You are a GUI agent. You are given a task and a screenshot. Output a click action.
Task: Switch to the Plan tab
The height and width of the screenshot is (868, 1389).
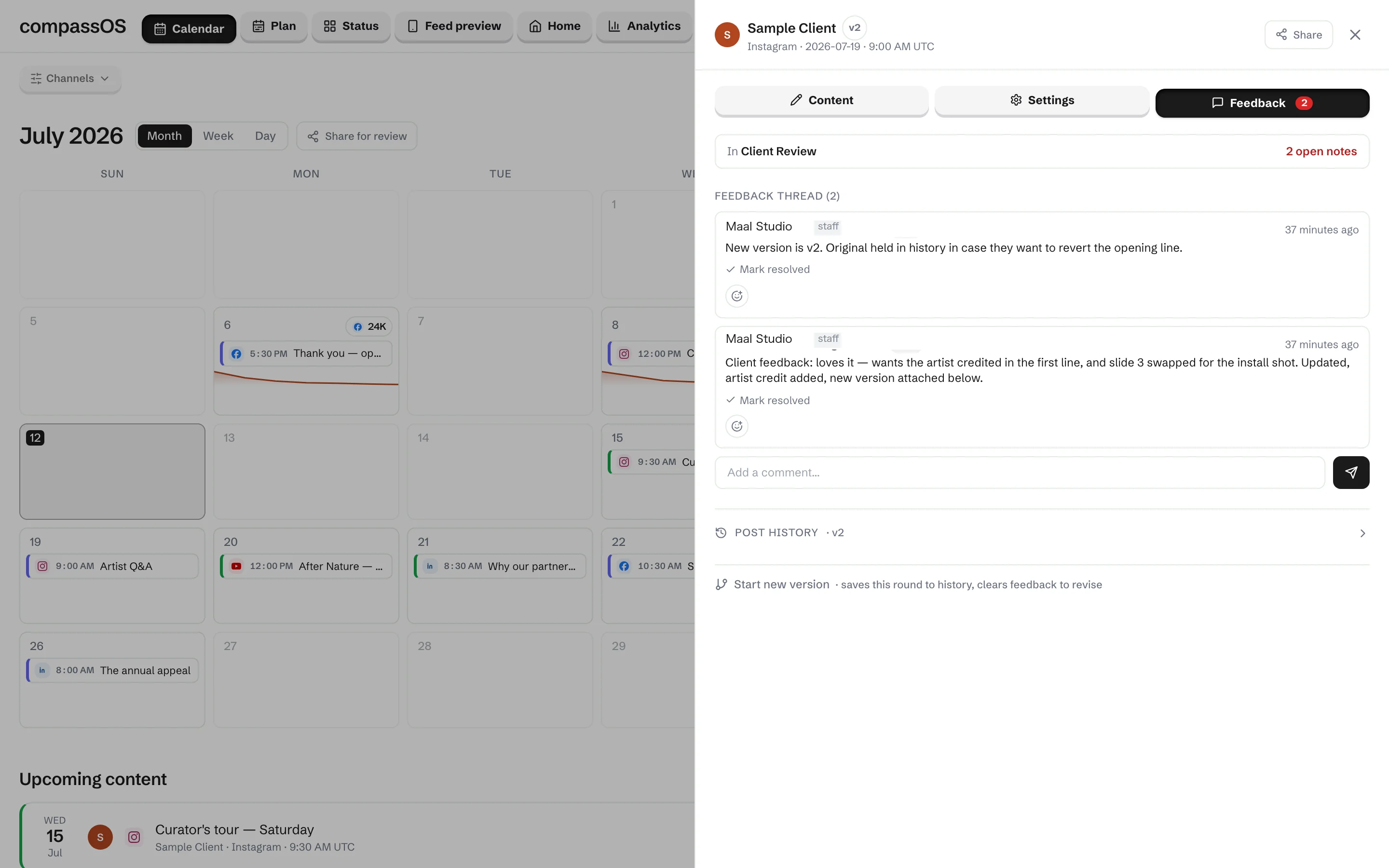(x=274, y=27)
